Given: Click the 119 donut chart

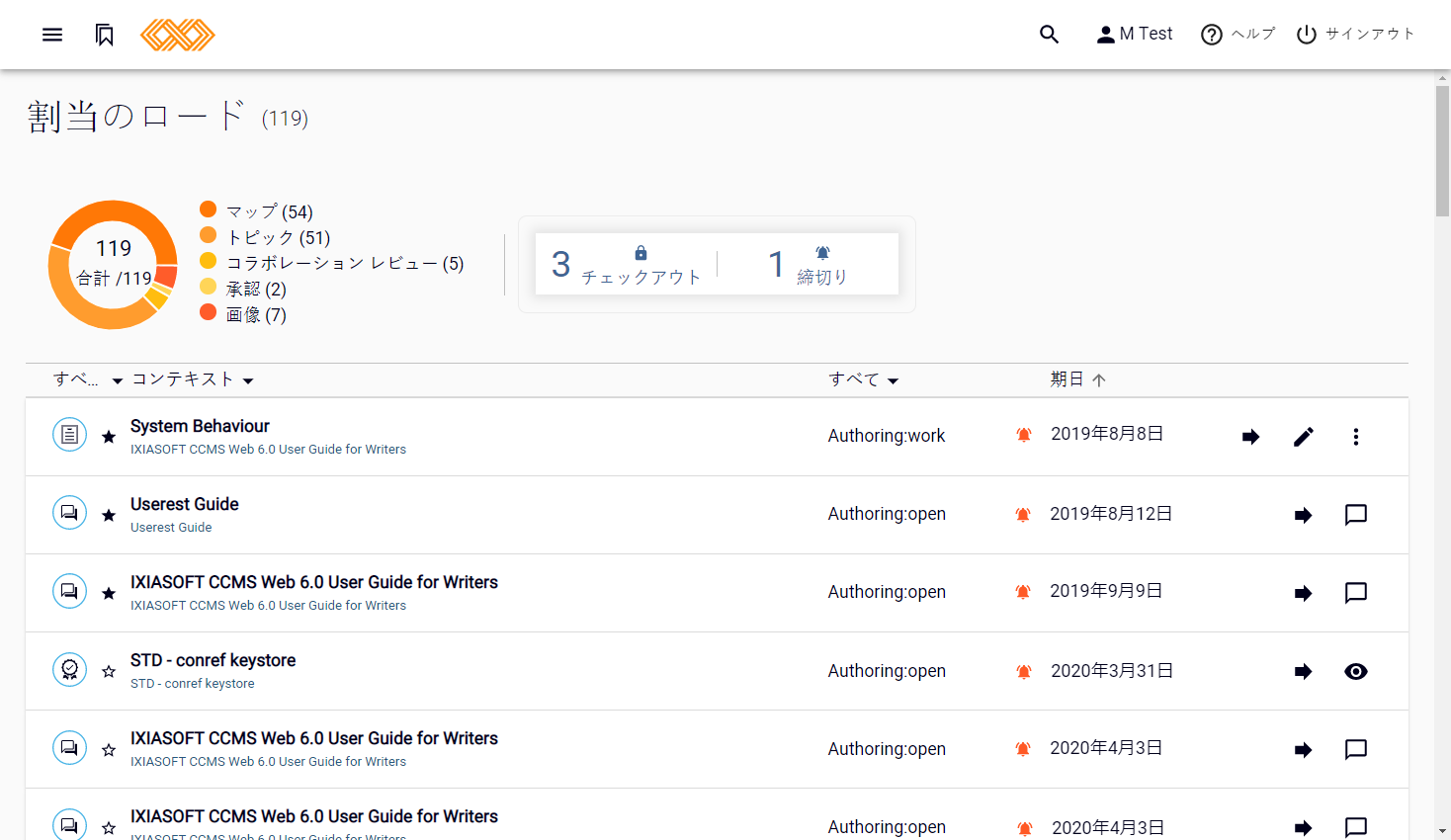Looking at the screenshot, I should [x=113, y=265].
